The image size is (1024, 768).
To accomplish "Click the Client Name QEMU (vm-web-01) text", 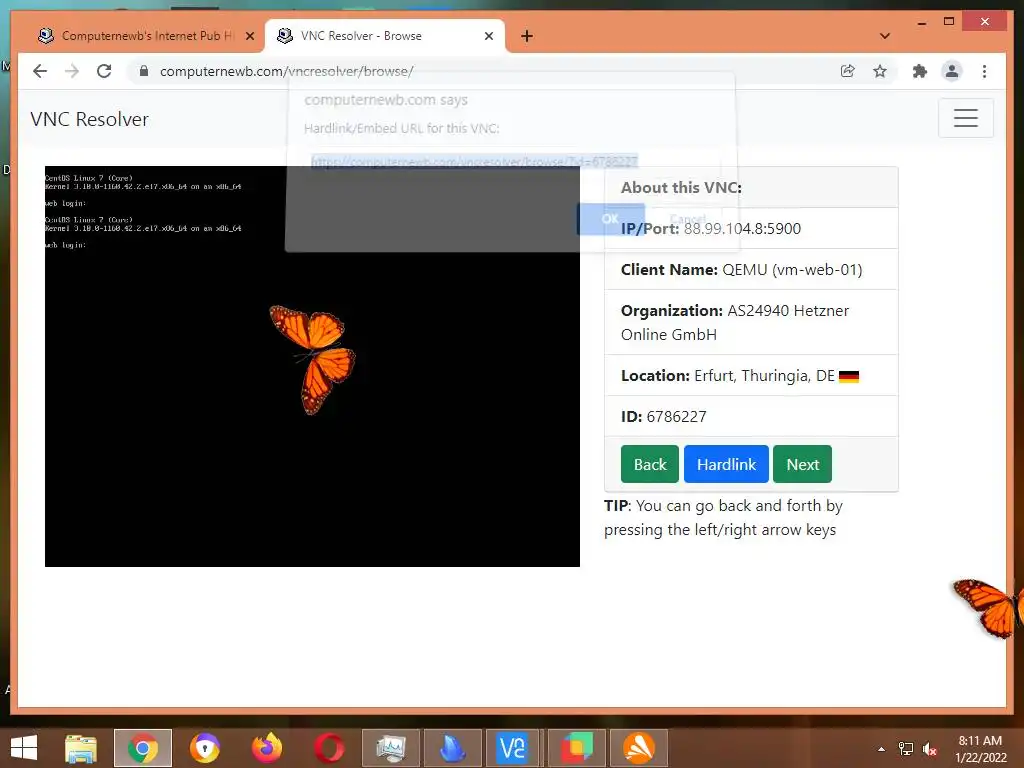I will click(741, 270).
